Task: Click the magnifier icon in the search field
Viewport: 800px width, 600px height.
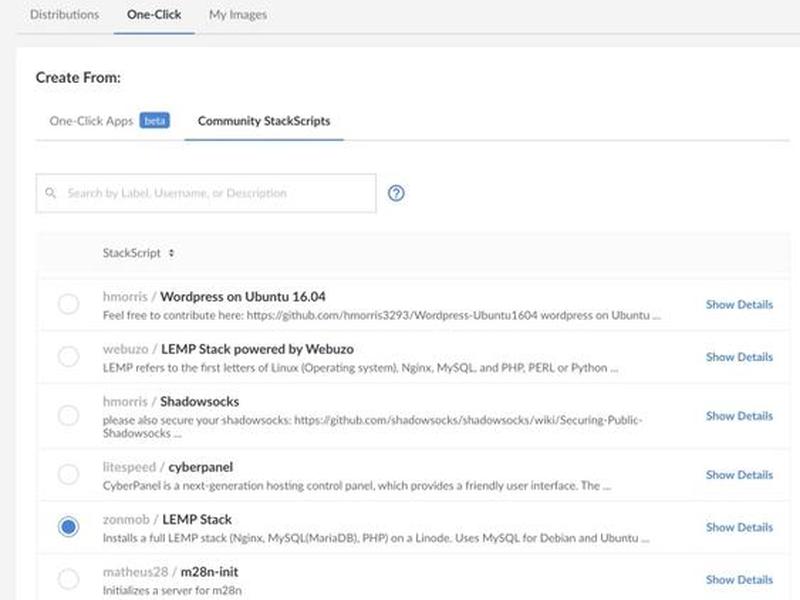Action: (x=51, y=193)
